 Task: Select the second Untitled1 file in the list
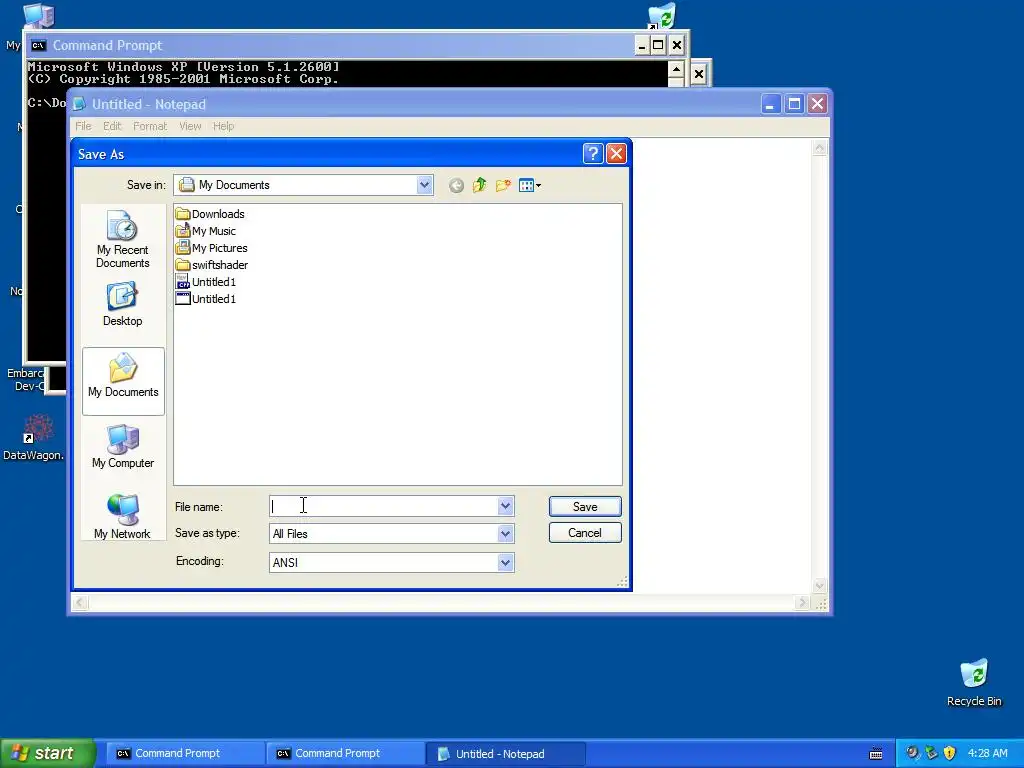[x=206, y=299]
